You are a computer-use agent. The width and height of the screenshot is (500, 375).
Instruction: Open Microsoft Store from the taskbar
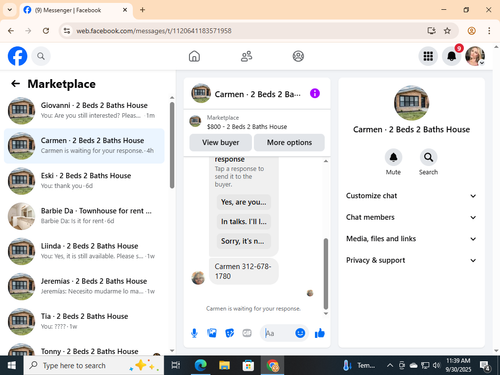248,365
